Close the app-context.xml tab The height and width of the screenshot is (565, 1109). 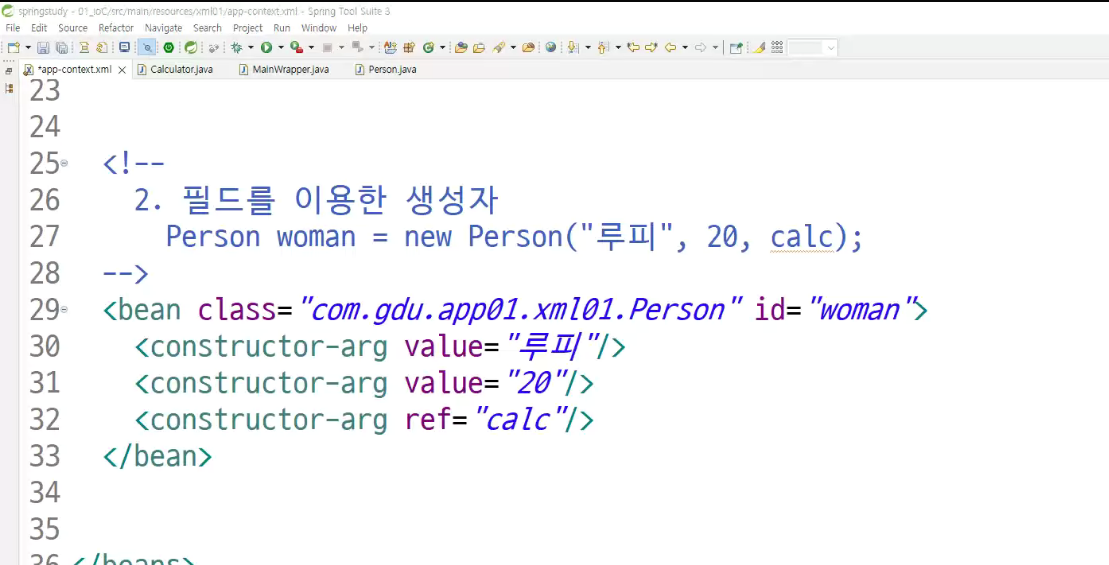(x=122, y=70)
